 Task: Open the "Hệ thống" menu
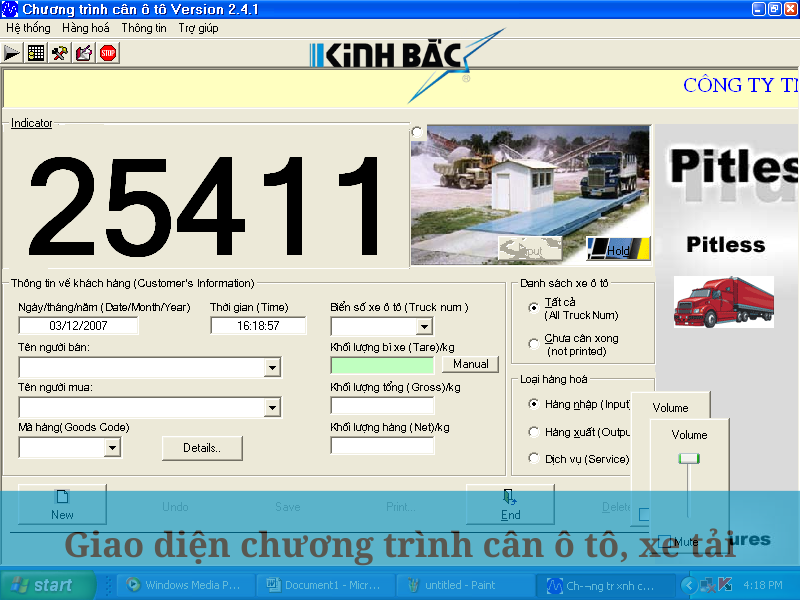click(x=28, y=28)
